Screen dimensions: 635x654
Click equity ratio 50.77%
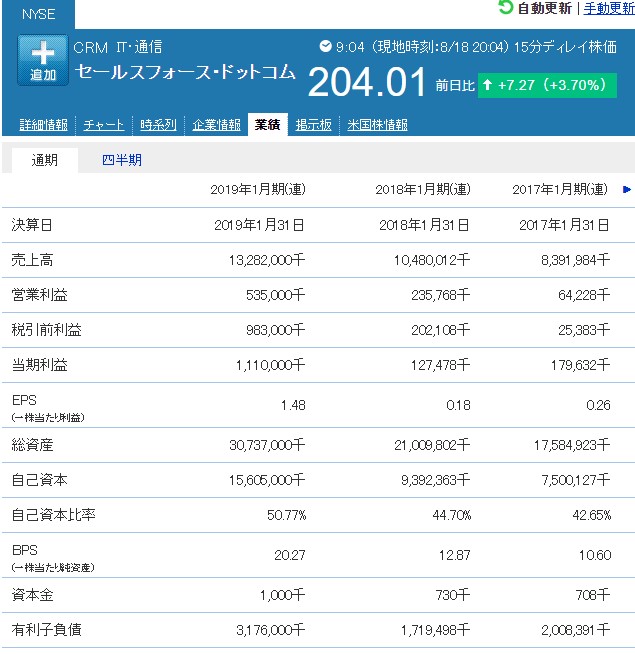(x=287, y=516)
